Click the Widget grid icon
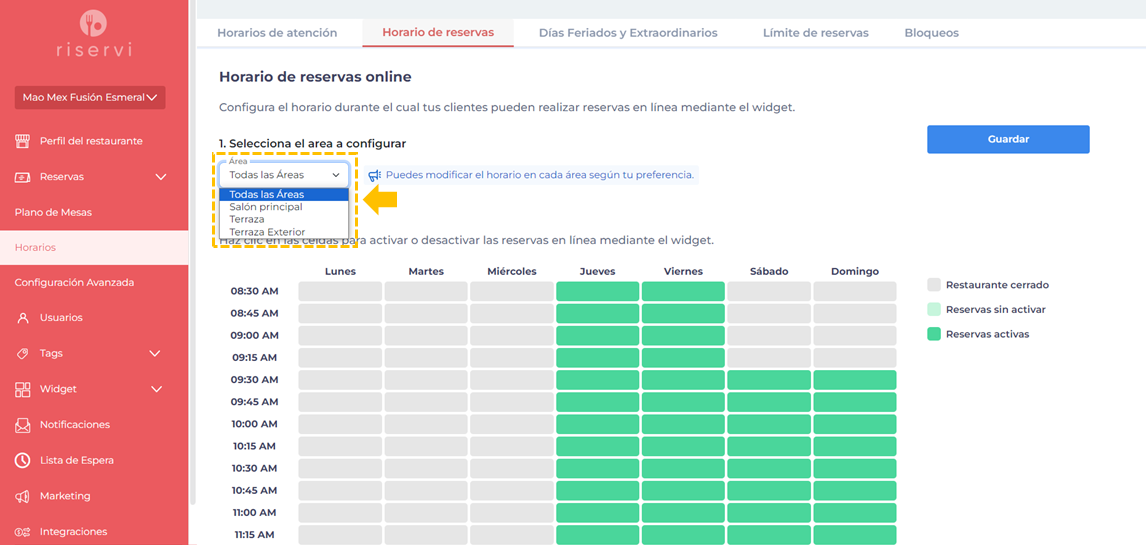Viewport: 1146px width, 545px height. click(22, 389)
